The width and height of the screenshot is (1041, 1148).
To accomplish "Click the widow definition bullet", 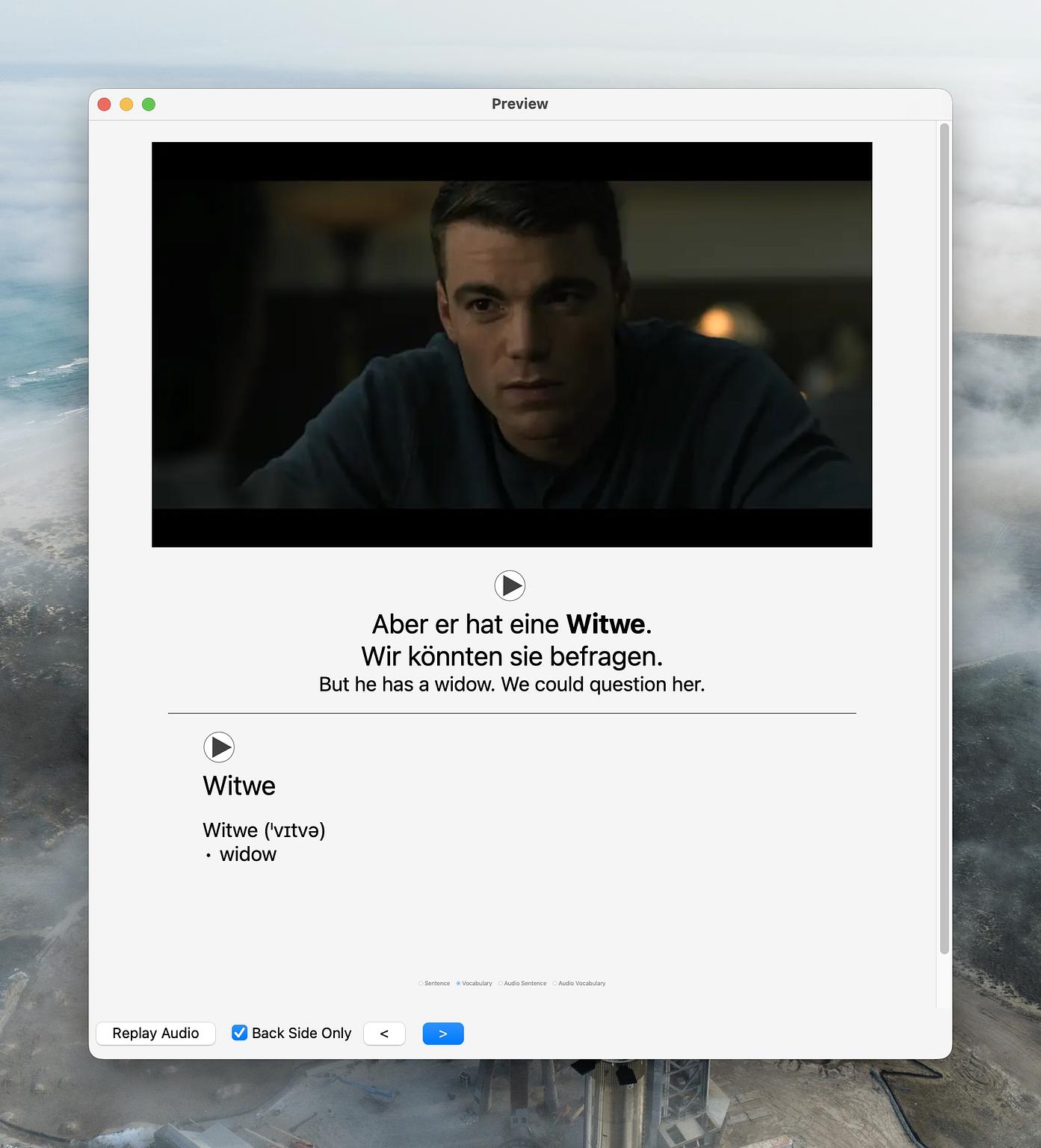I will (x=247, y=855).
